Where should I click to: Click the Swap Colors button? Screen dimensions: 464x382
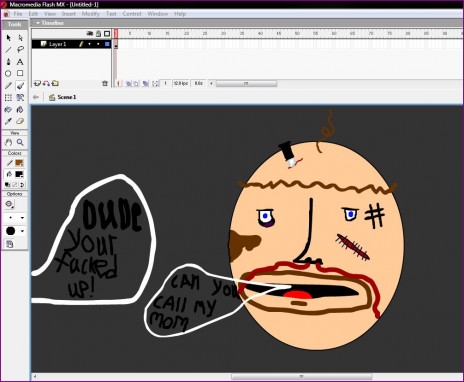22,184
